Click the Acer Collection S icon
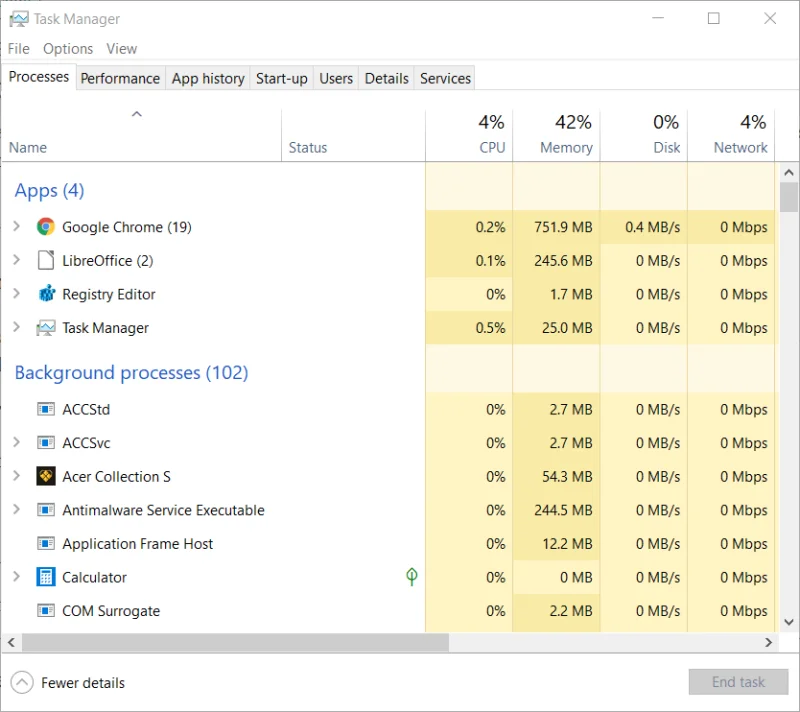 tap(46, 476)
